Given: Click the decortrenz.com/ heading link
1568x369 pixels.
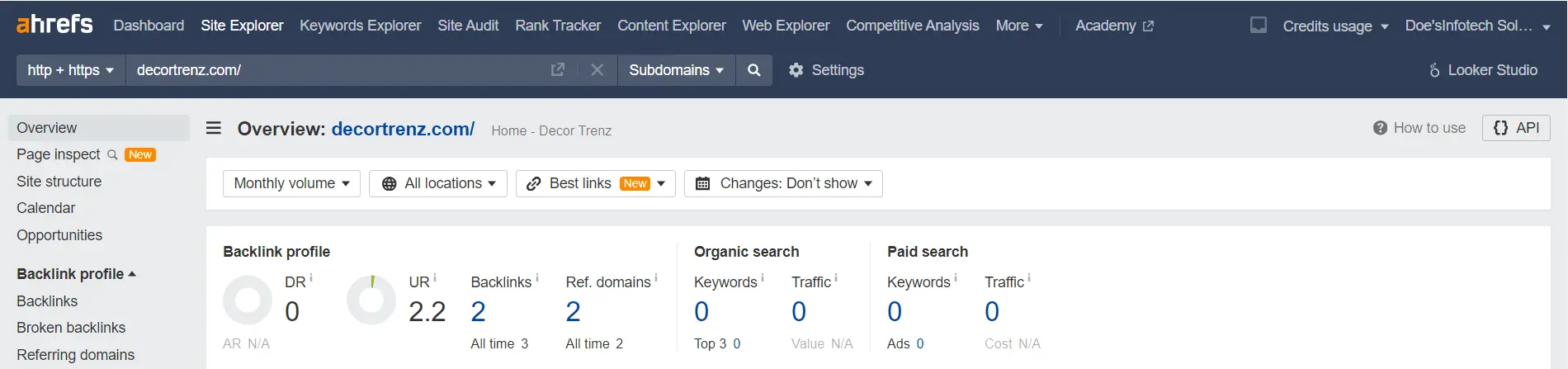Looking at the screenshot, I should click(403, 129).
